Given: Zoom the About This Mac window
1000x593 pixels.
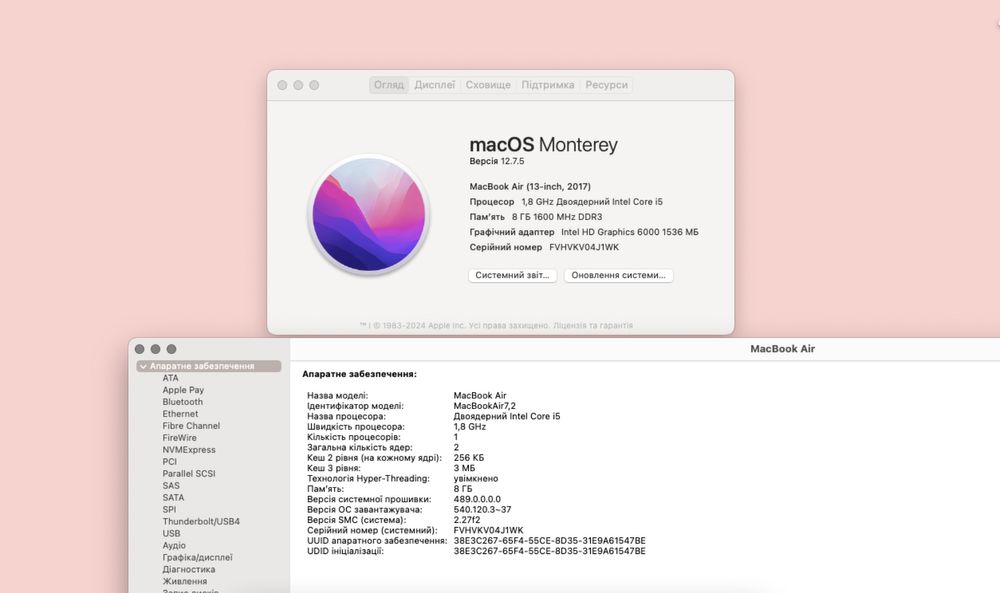Looking at the screenshot, I should tap(314, 85).
